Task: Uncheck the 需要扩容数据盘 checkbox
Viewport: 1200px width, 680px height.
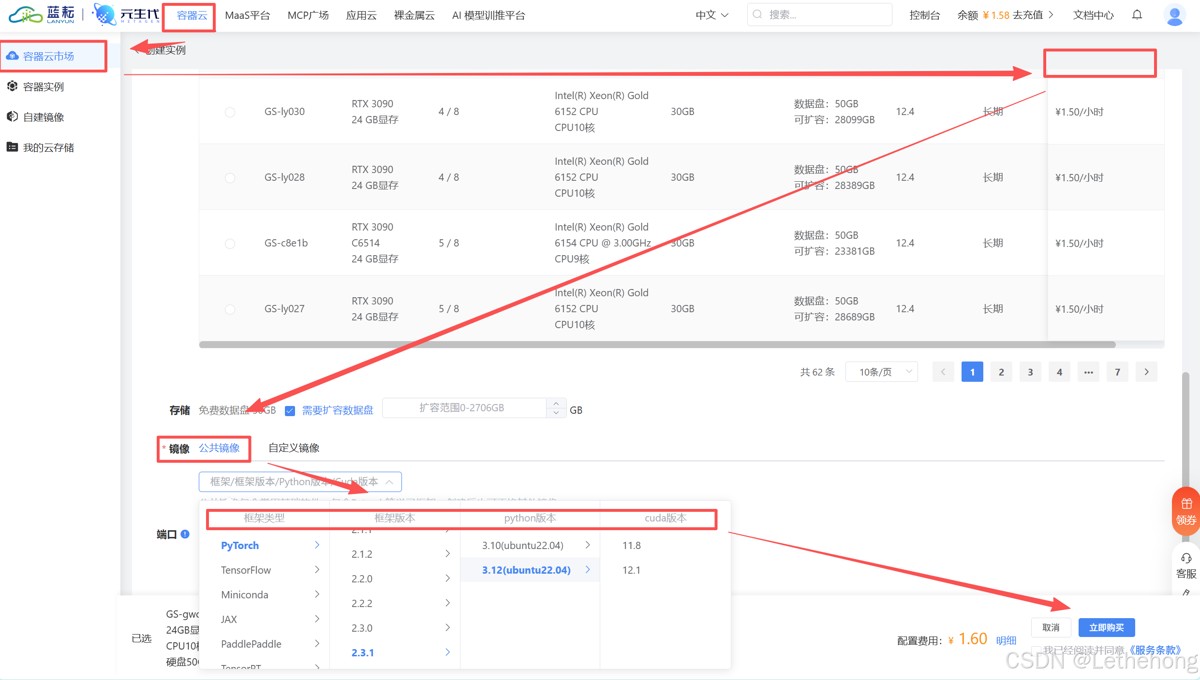Action: [290, 410]
